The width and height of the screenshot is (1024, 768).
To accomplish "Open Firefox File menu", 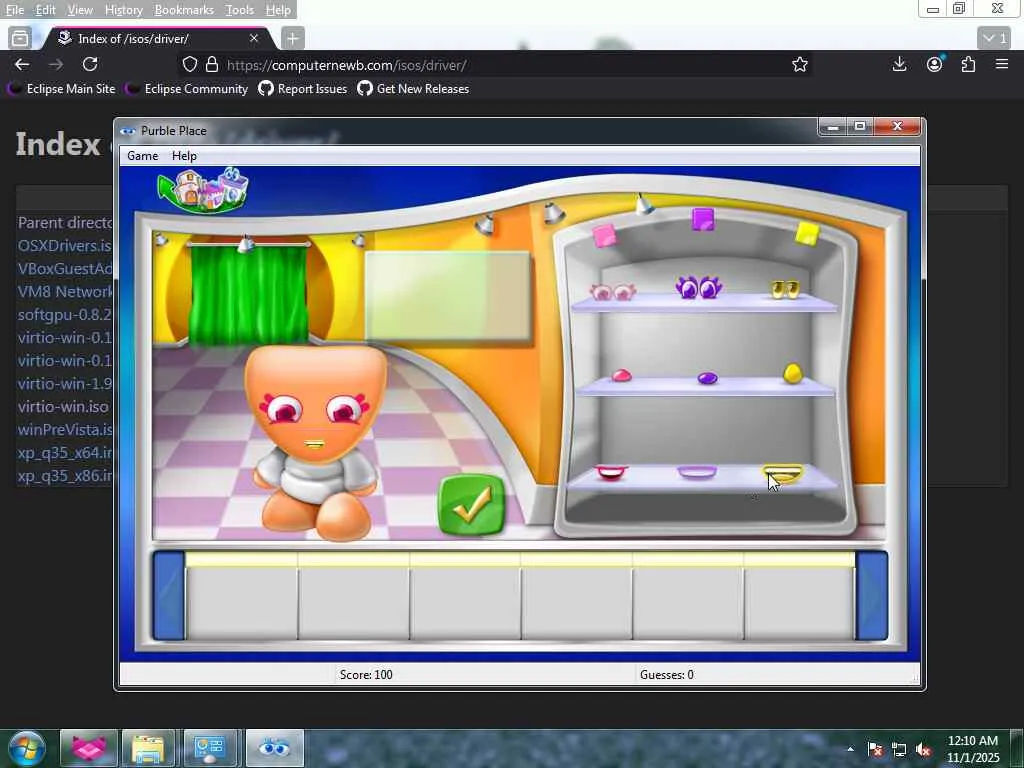I will pyautogui.click(x=14, y=10).
